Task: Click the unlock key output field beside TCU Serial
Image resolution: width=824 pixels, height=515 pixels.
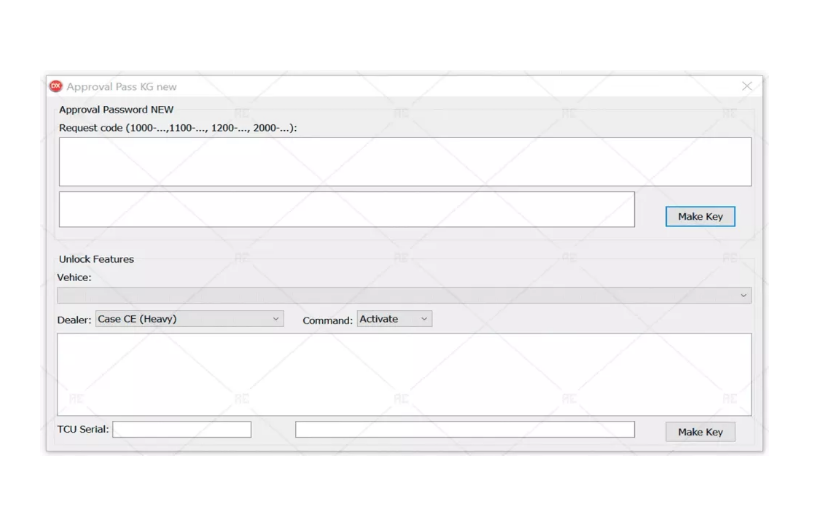Action: point(465,429)
